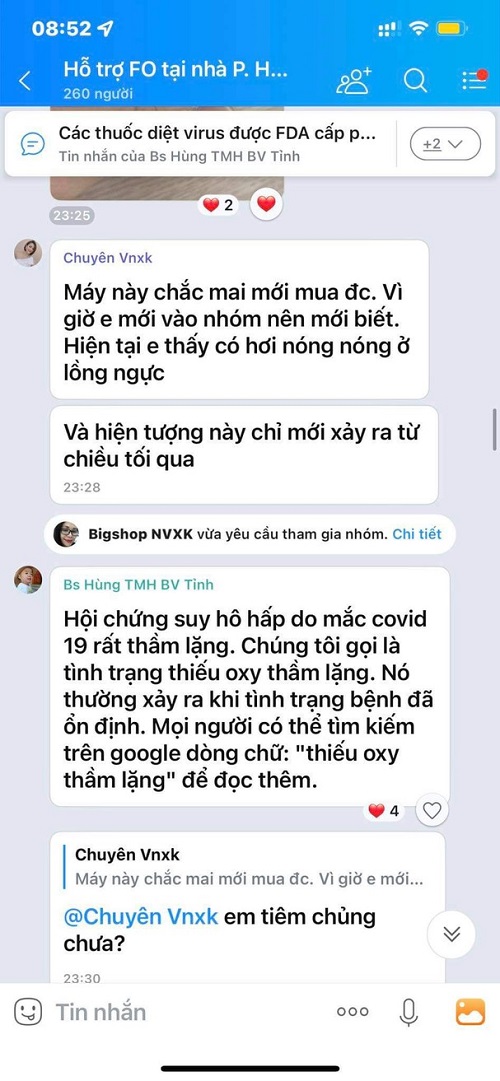The image size is (500, 1081).
Task: View the 260 người member count
Action: point(98,94)
